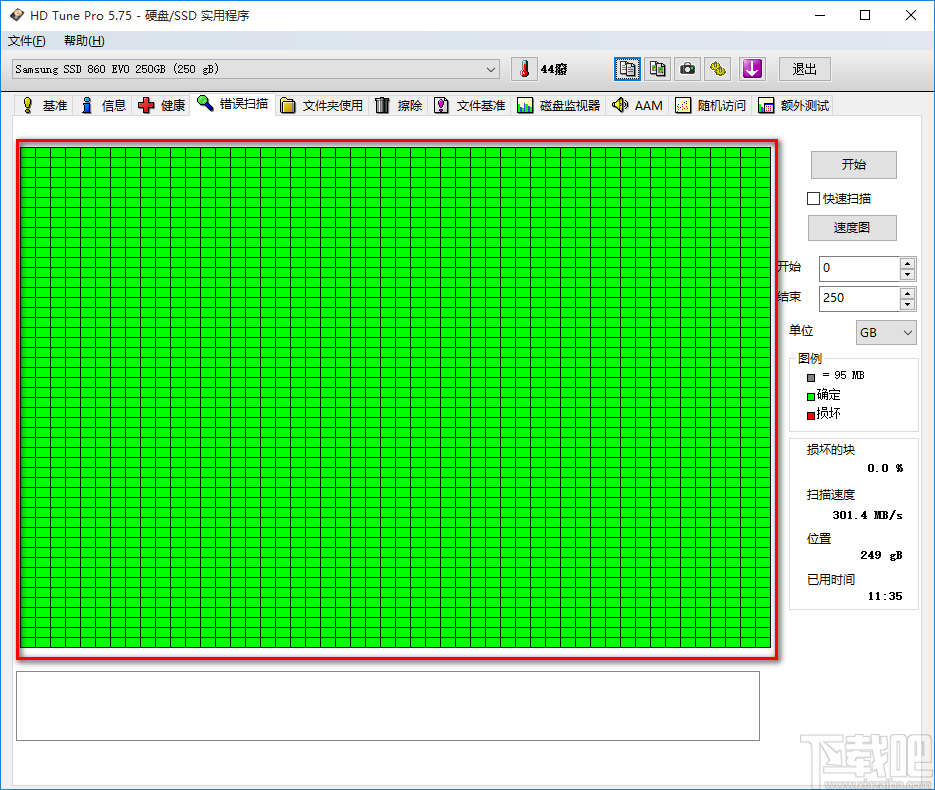Click the copy screenshot to clipboard icon
This screenshot has width=935, height=790.
click(x=657, y=69)
